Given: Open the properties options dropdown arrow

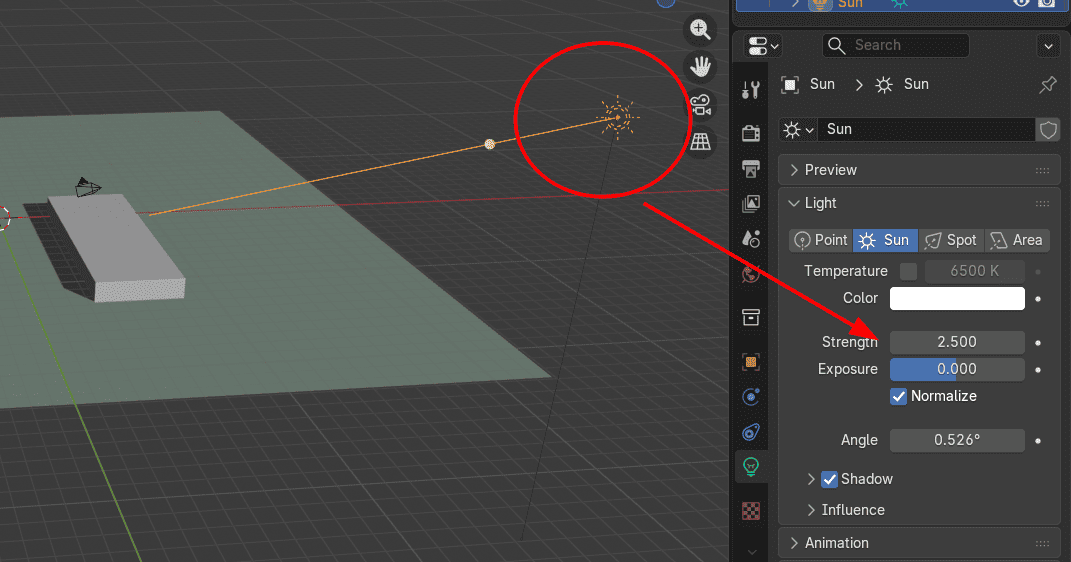Looking at the screenshot, I should pos(1048,46).
